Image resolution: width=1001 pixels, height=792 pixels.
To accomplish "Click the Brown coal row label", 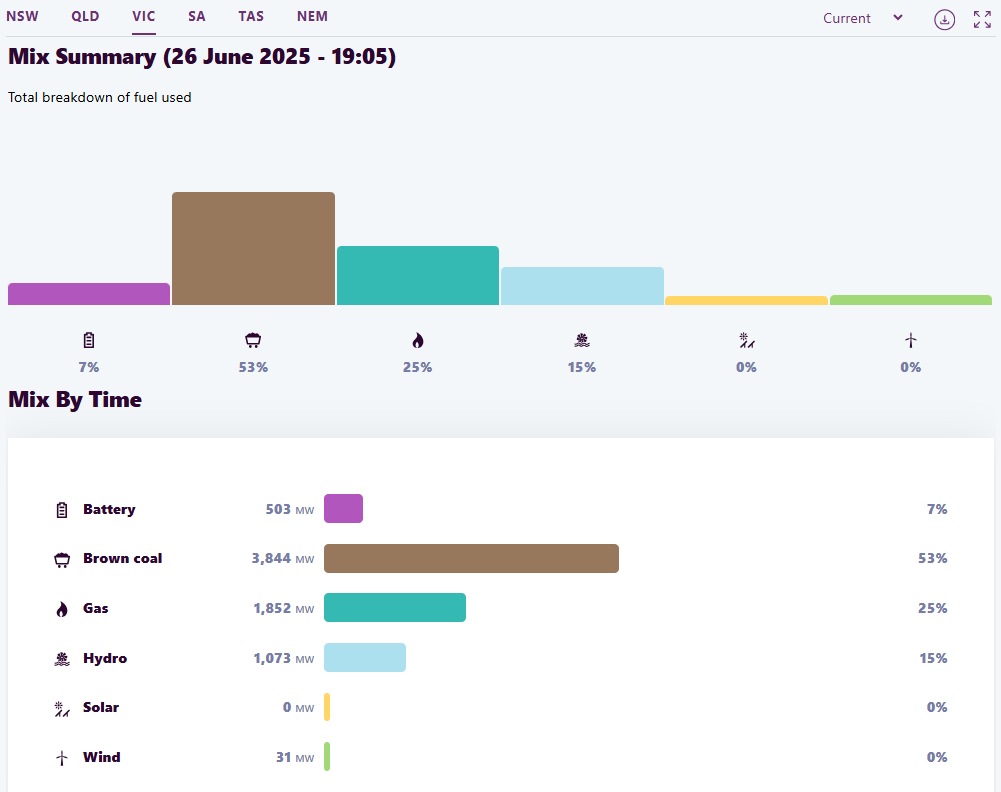I will click(x=122, y=558).
